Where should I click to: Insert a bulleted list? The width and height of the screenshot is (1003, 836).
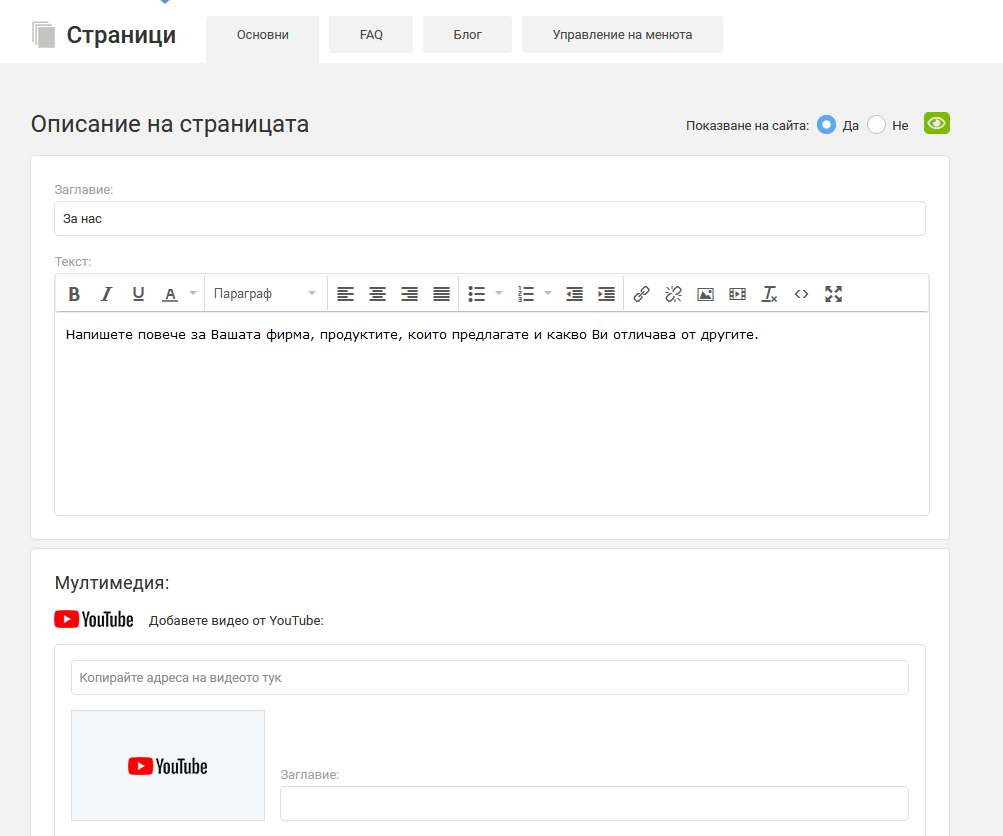click(x=477, y=294)
